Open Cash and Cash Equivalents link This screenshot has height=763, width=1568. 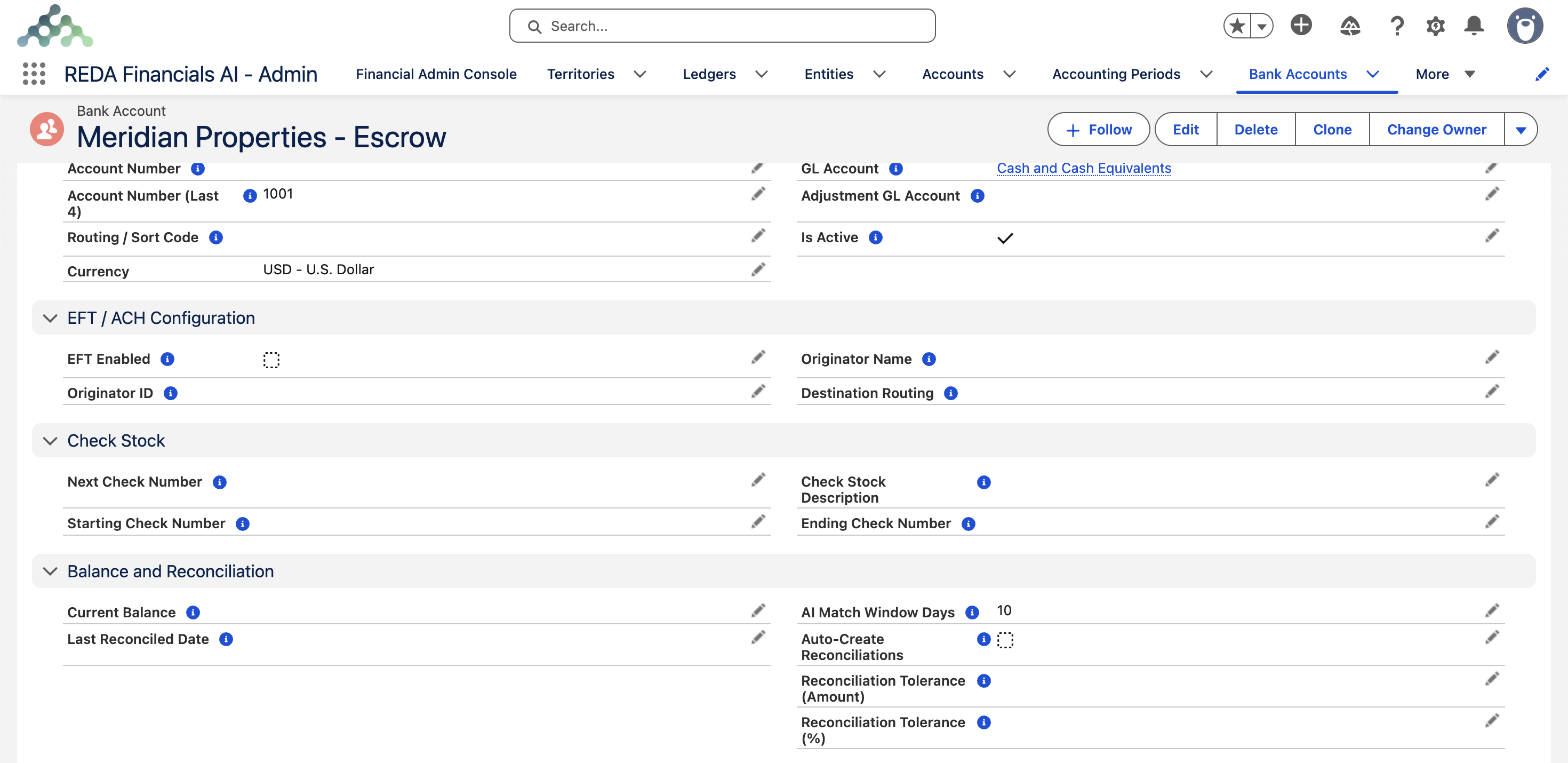(x=1084, y=168)
